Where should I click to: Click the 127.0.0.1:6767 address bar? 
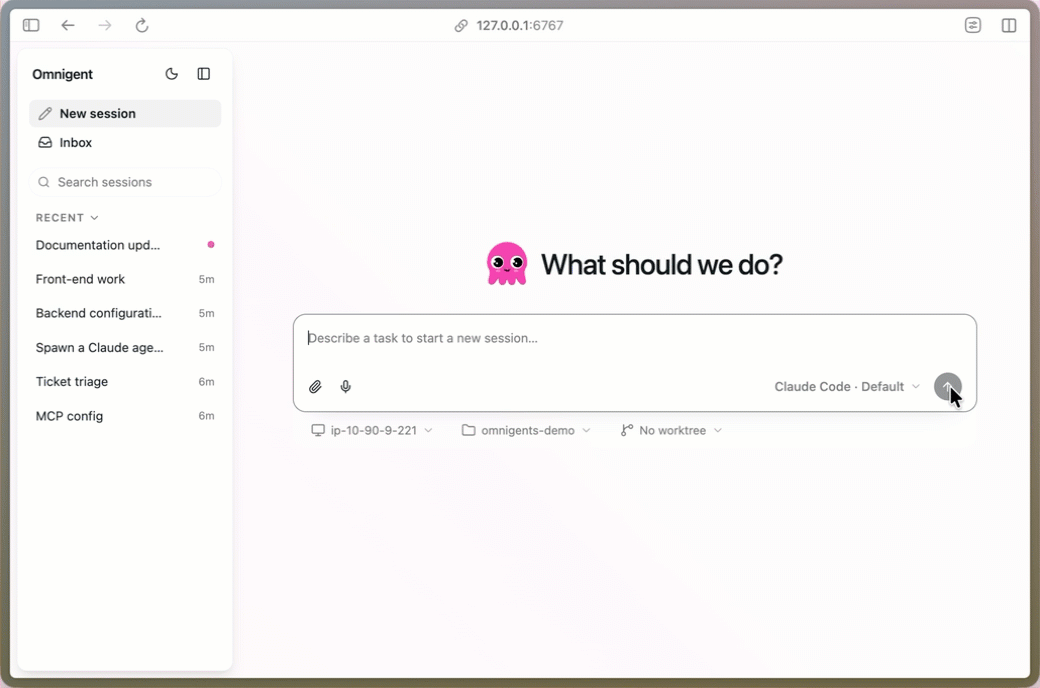520,25
